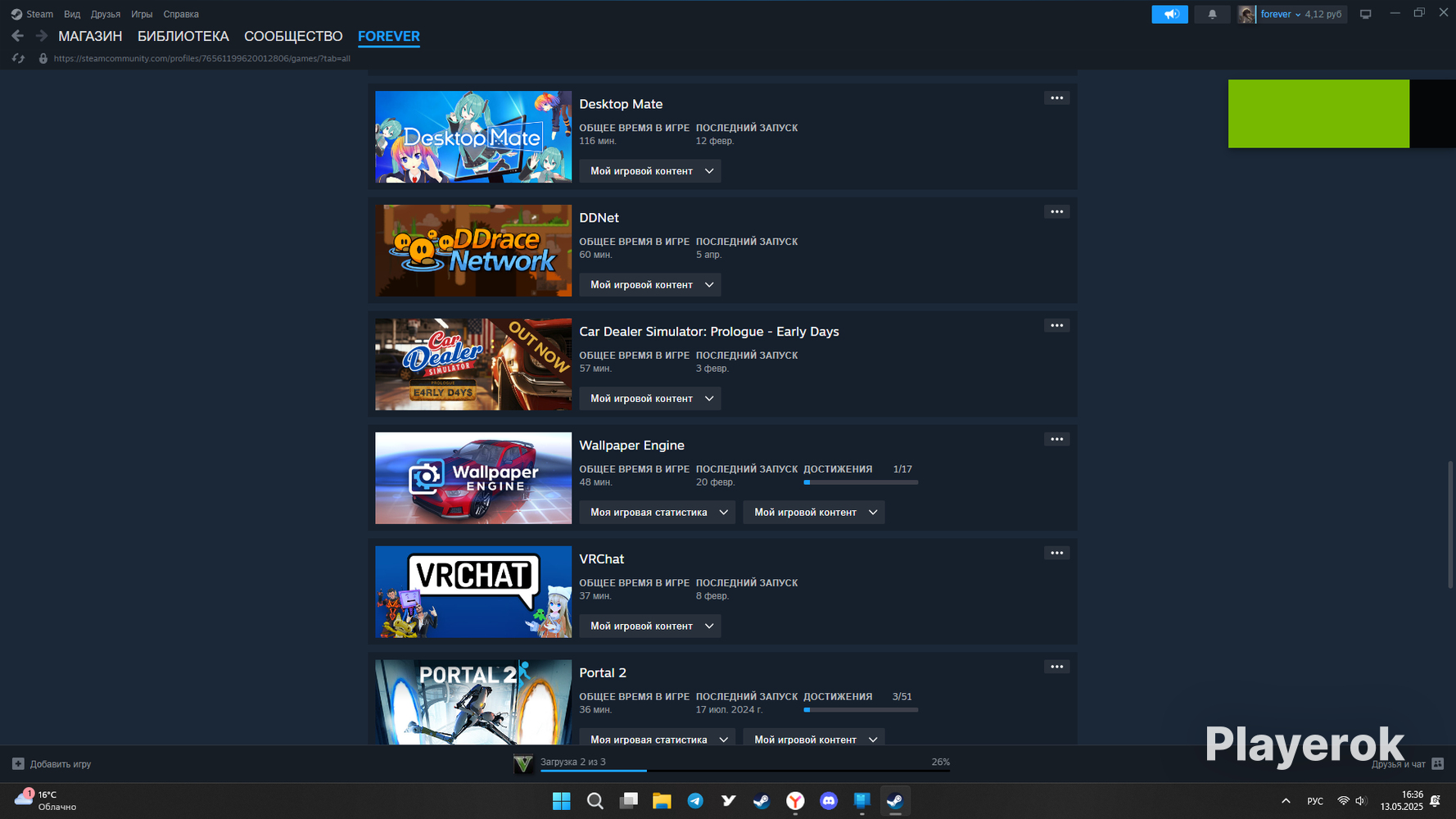Open the three-dot menu for Wallpaper Engine
This screenshot has width=1456, height=819.
[1057, 440]
